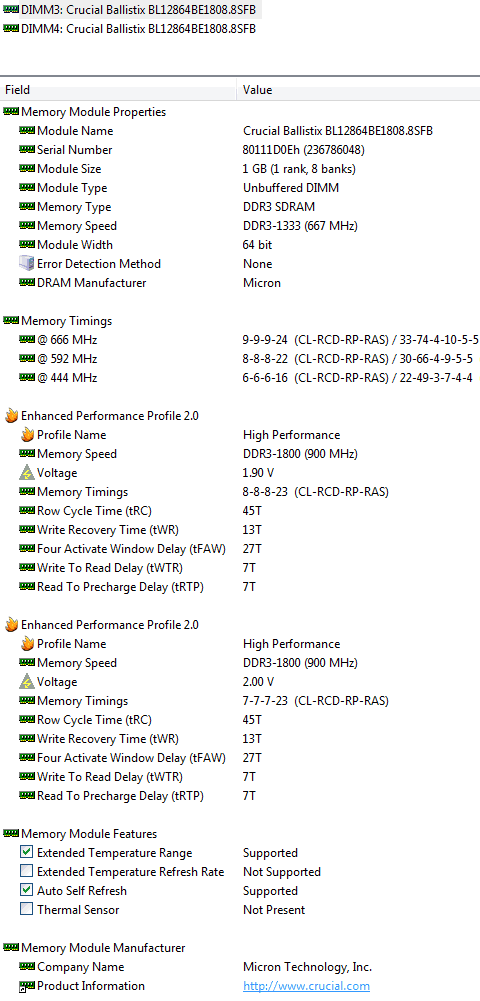480x1001 pixels.
Task: Select the DIMM4 Crucial Ballistix entry
Action: (x=130, y=29)
